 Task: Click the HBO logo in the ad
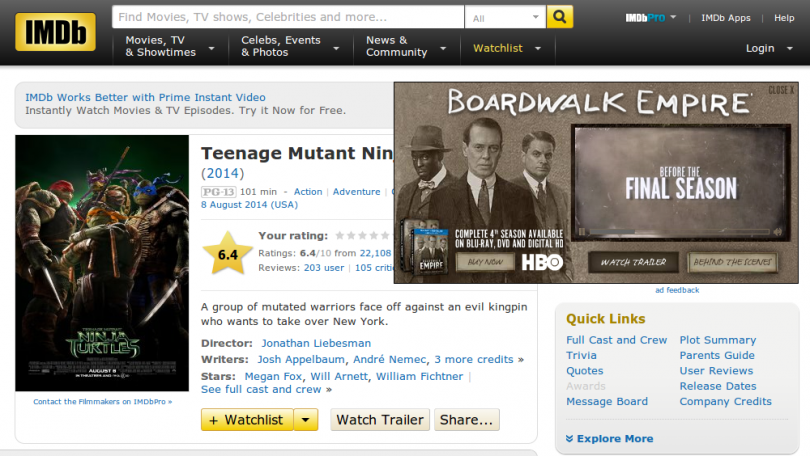(542, 262)
